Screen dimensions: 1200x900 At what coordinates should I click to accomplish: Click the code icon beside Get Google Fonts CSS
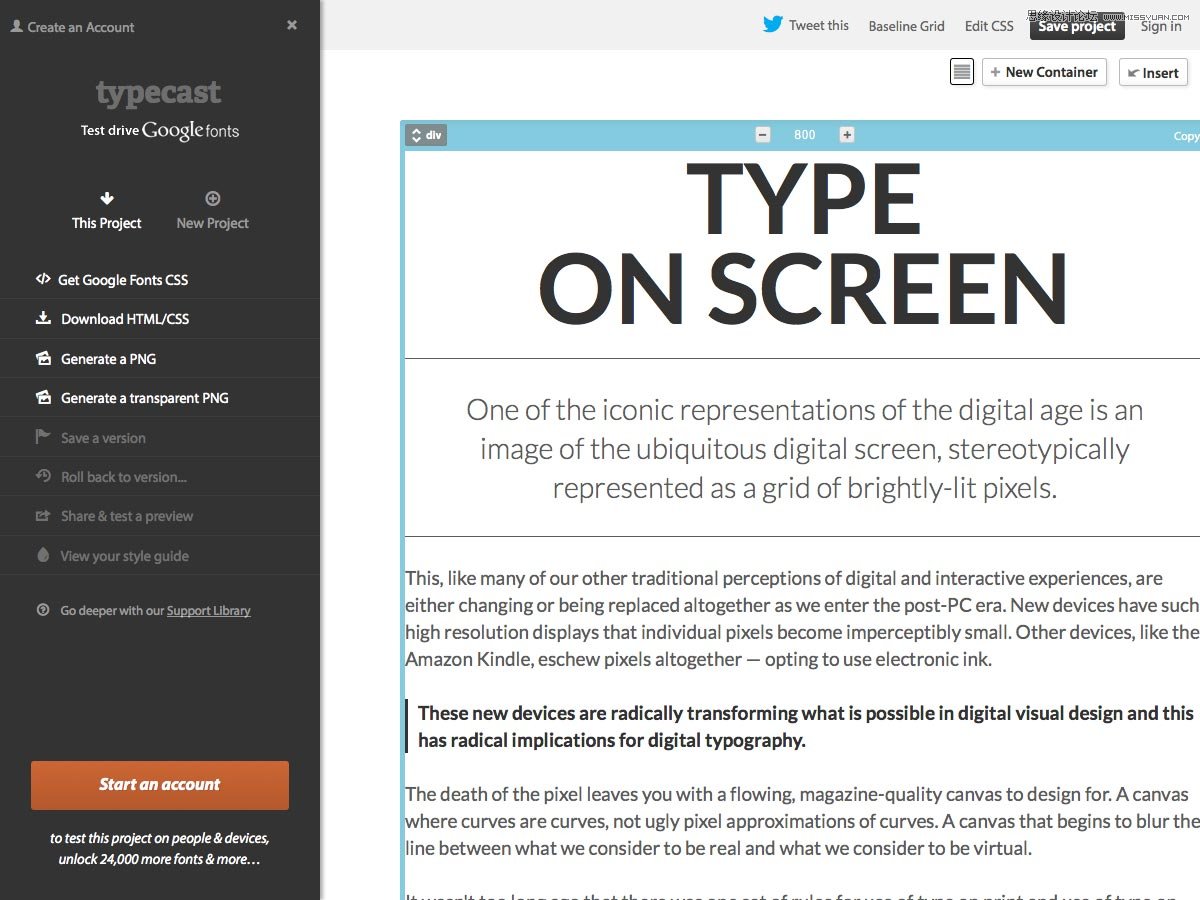point(42,279)
